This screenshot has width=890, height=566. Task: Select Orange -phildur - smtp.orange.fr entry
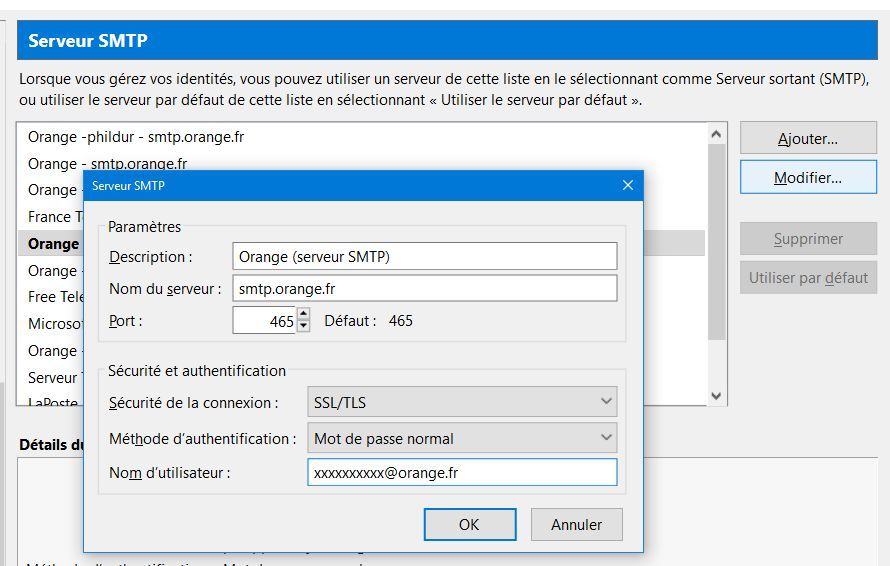136,137
